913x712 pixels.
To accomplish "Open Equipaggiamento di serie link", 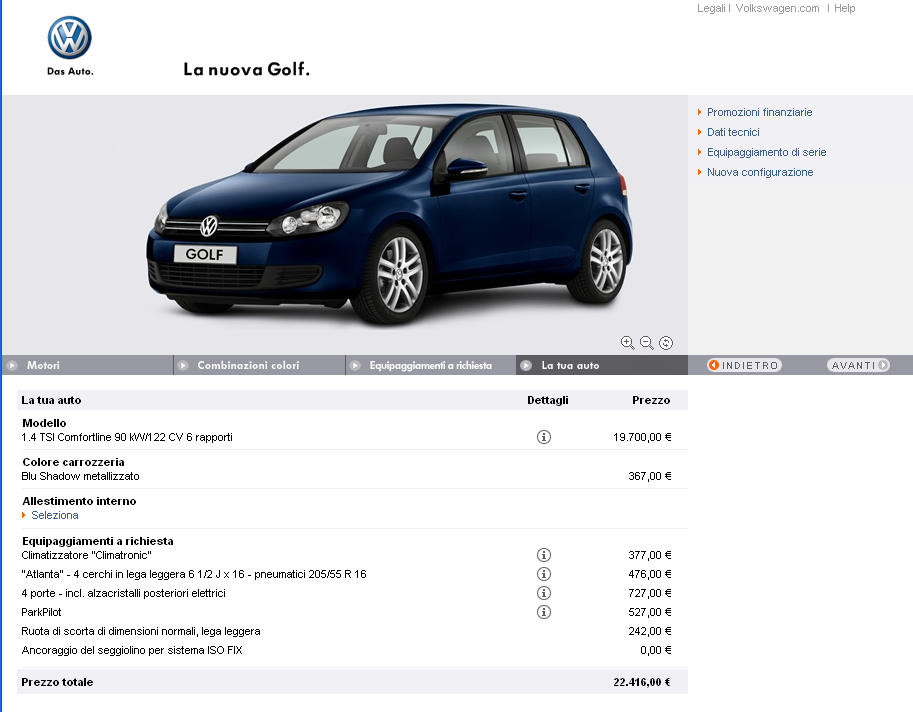I will [766, 152].
